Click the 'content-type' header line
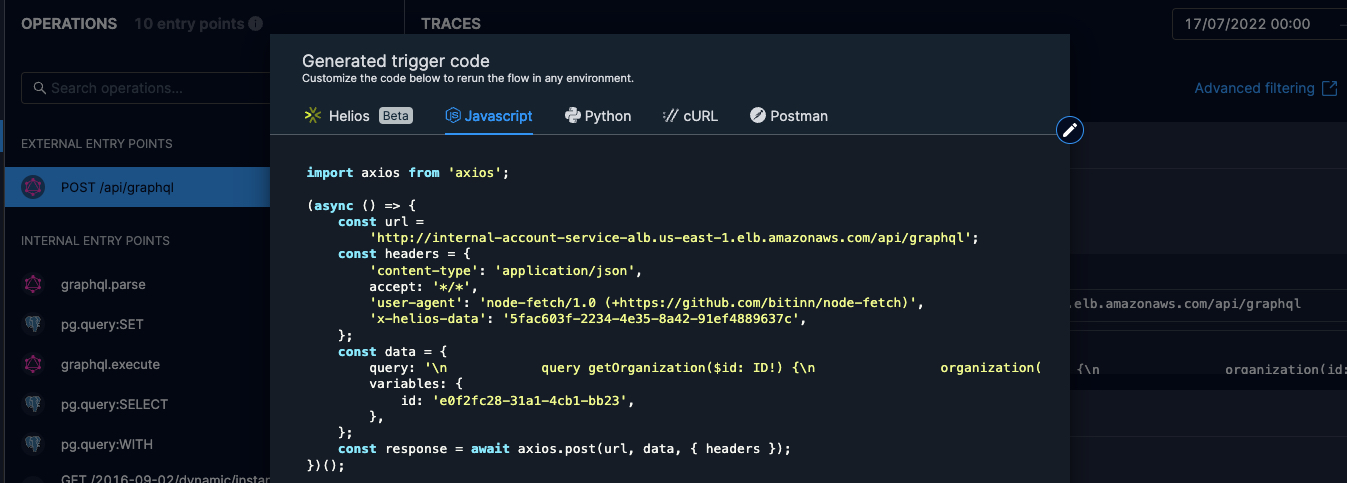1347x483 pixels. pyautogui.click(x=505, y=271)
